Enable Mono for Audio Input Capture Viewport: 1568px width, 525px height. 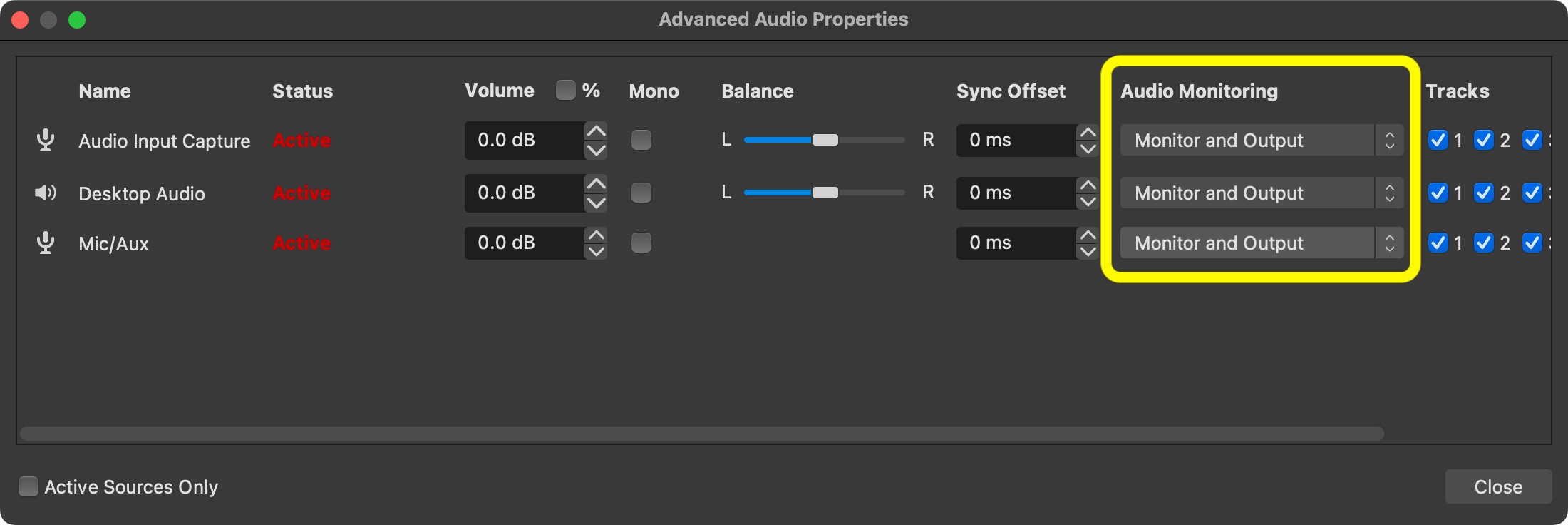tap(641, 140)
